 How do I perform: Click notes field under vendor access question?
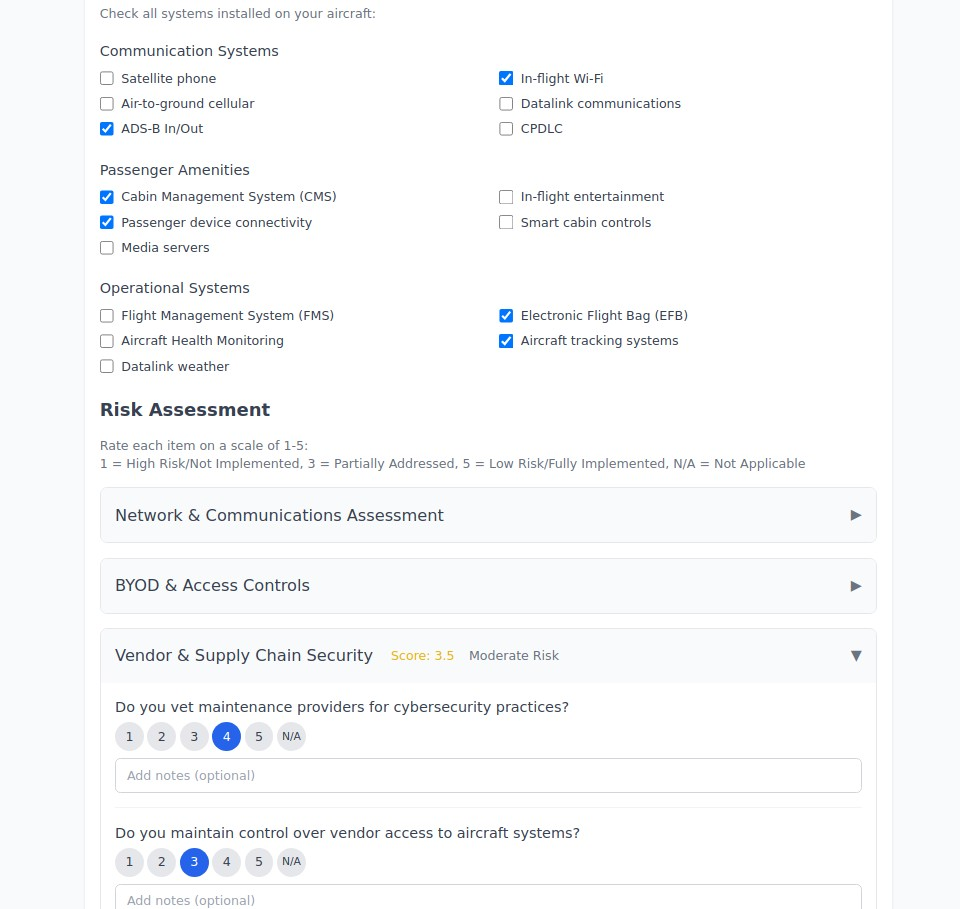pyautogui.click(x=488, y=899)
